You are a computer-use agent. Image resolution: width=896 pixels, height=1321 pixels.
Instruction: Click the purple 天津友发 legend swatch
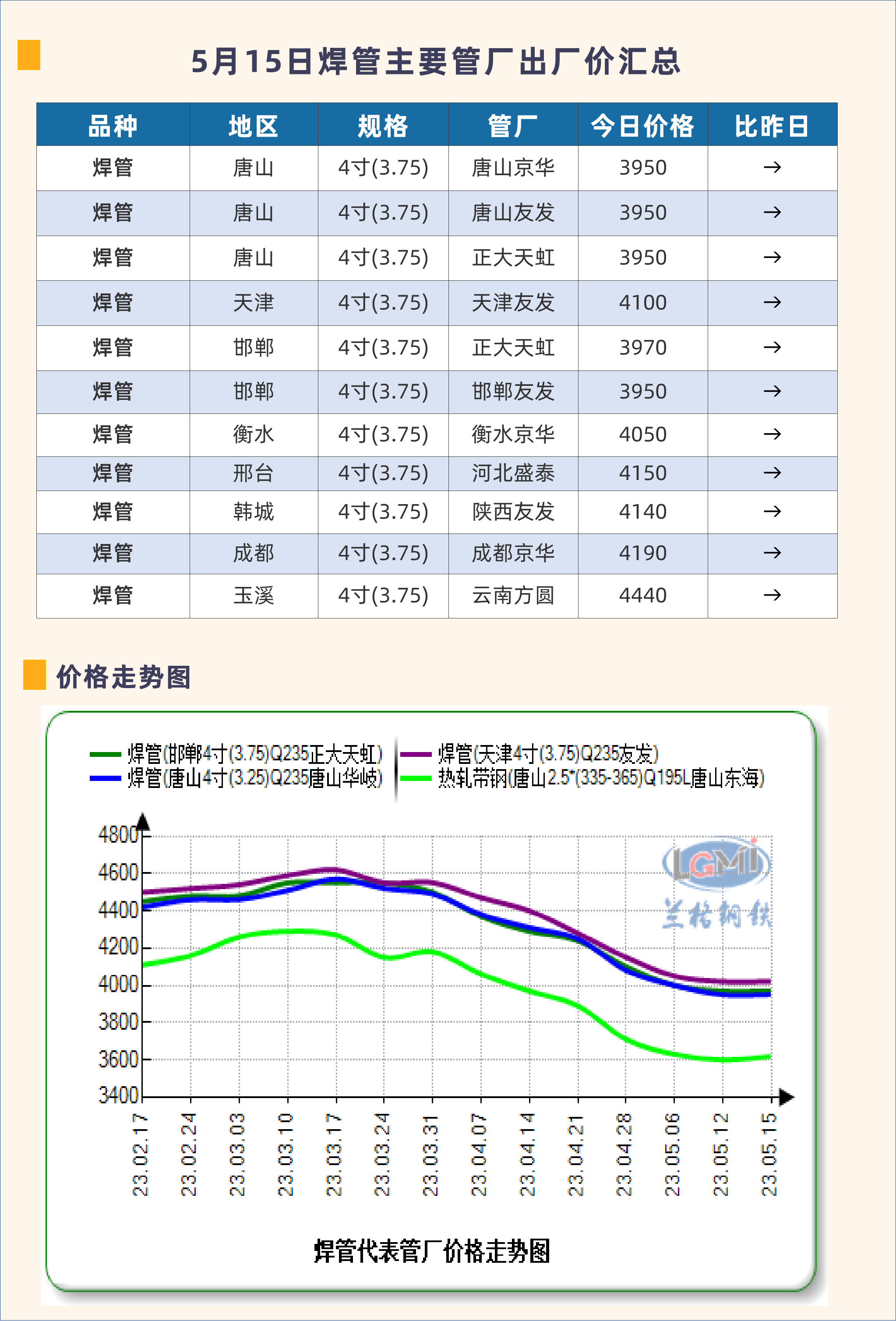point(415,755)
